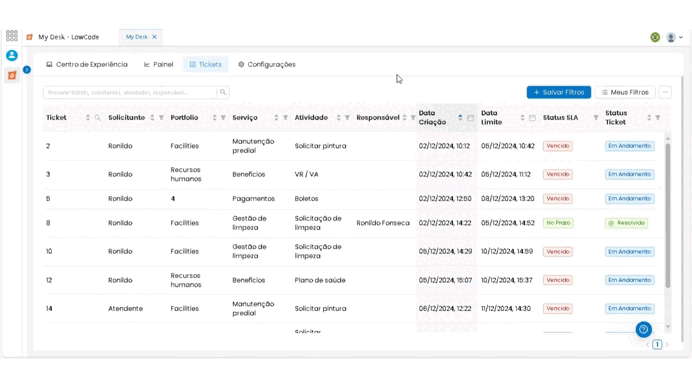The image size is (692, 388).
Task: Select the Tickets tab
Action: click(x=206, y=64)
